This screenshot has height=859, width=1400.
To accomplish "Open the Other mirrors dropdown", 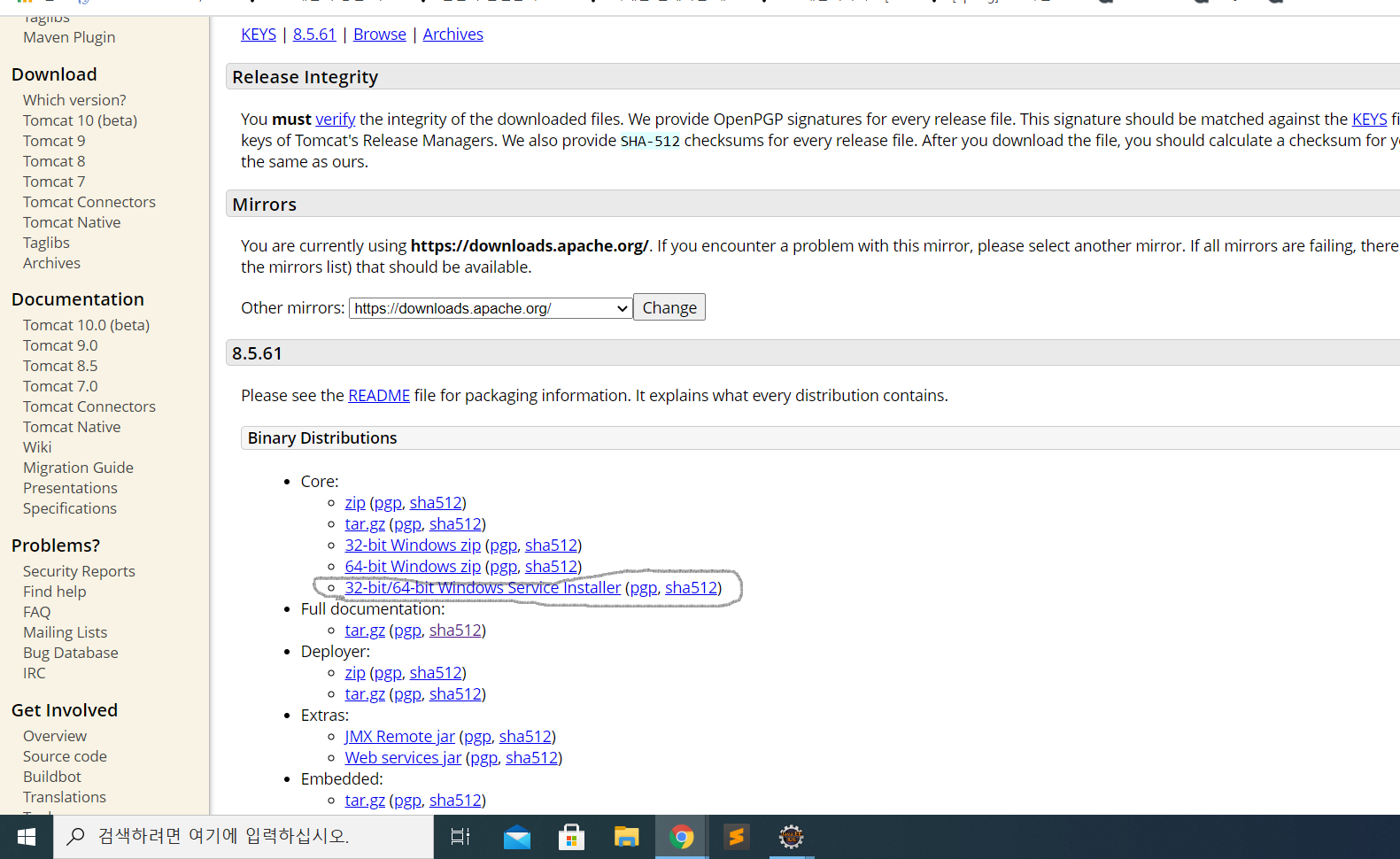I will pos(491,308).
